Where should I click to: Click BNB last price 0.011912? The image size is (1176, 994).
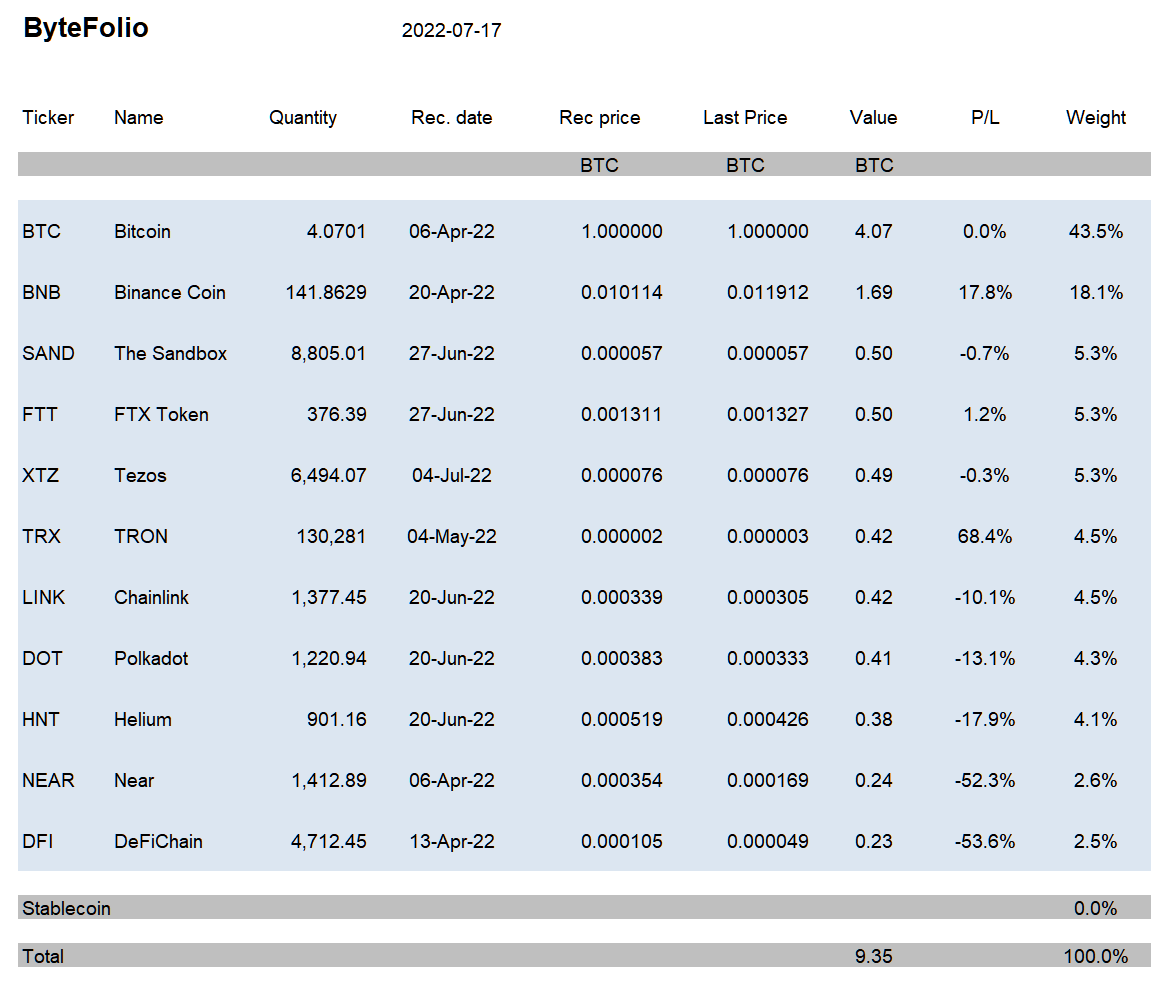click(x=768, y=293)
